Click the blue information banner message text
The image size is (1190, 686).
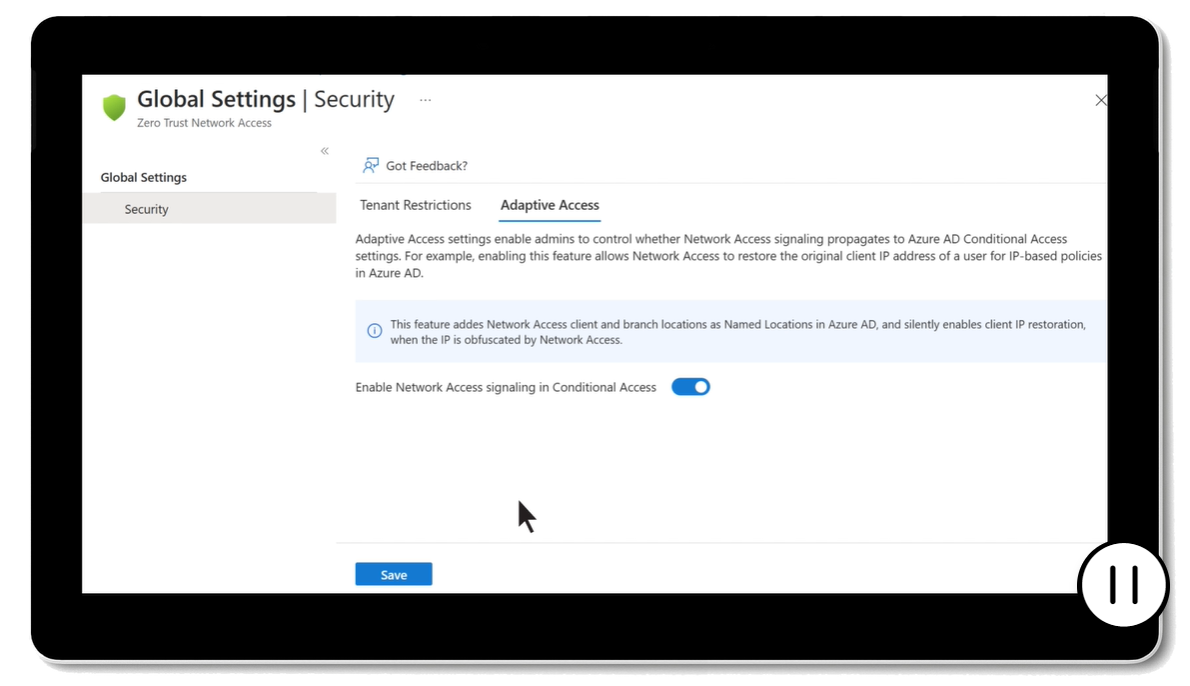[737, 332]
